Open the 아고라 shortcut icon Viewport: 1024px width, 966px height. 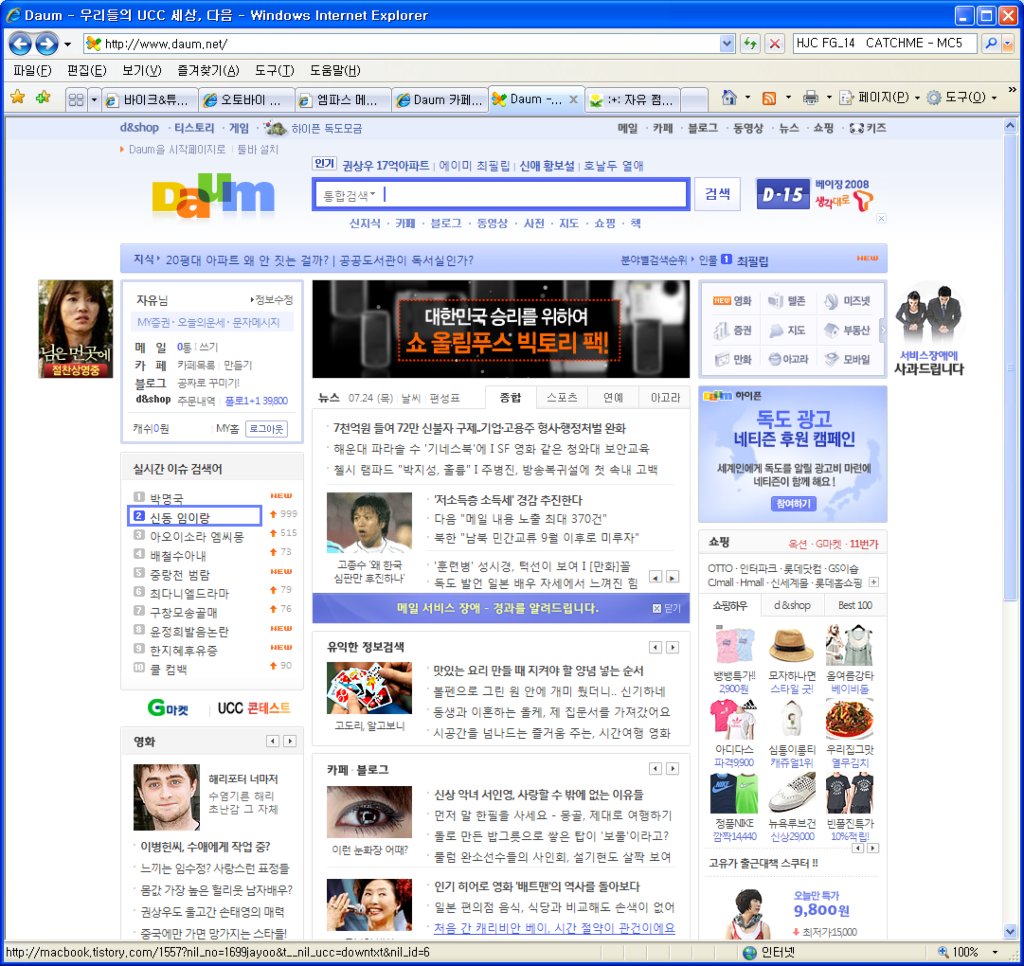coord(787,359)
